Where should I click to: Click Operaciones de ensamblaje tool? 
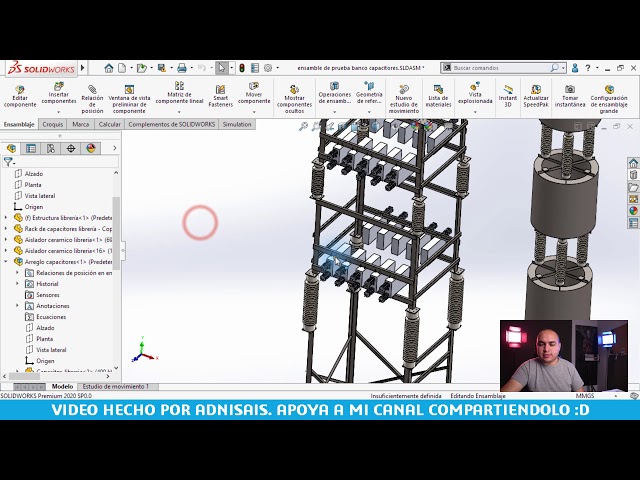[x=335, y=93]
